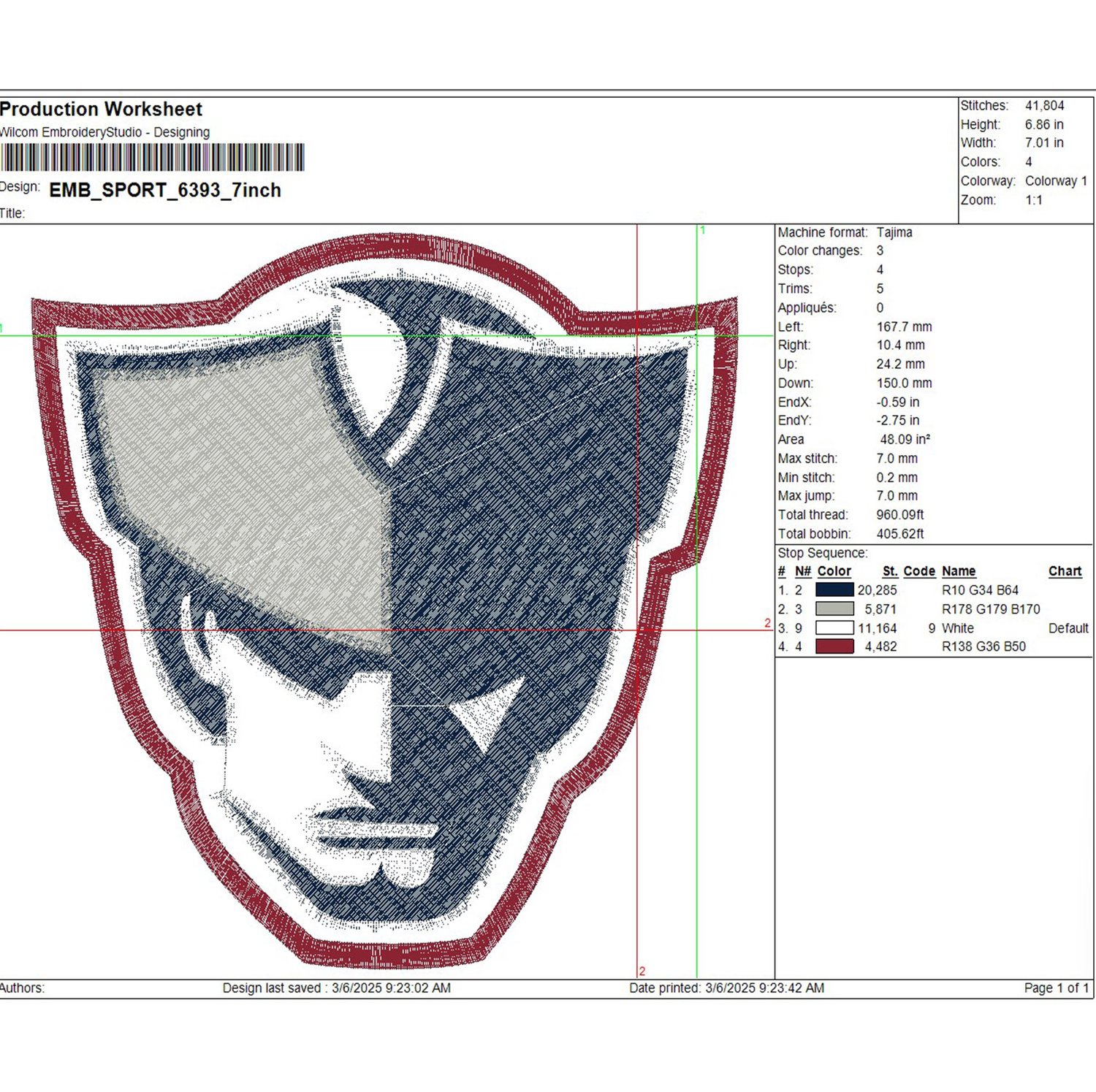Click the down value "150.0 mm"
The height and width of the screenshot is (1092, 1096).
pos(904,383)
